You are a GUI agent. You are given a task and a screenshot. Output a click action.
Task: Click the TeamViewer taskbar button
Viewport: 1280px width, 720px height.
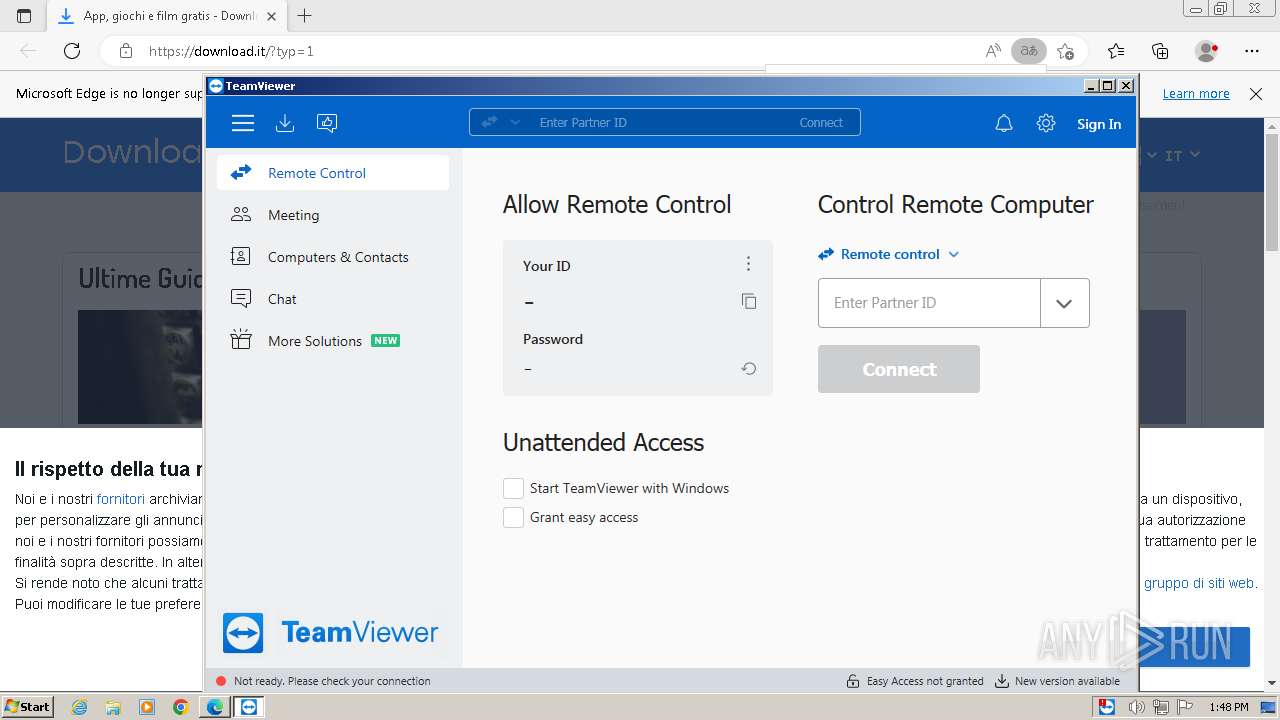[249, 707]
